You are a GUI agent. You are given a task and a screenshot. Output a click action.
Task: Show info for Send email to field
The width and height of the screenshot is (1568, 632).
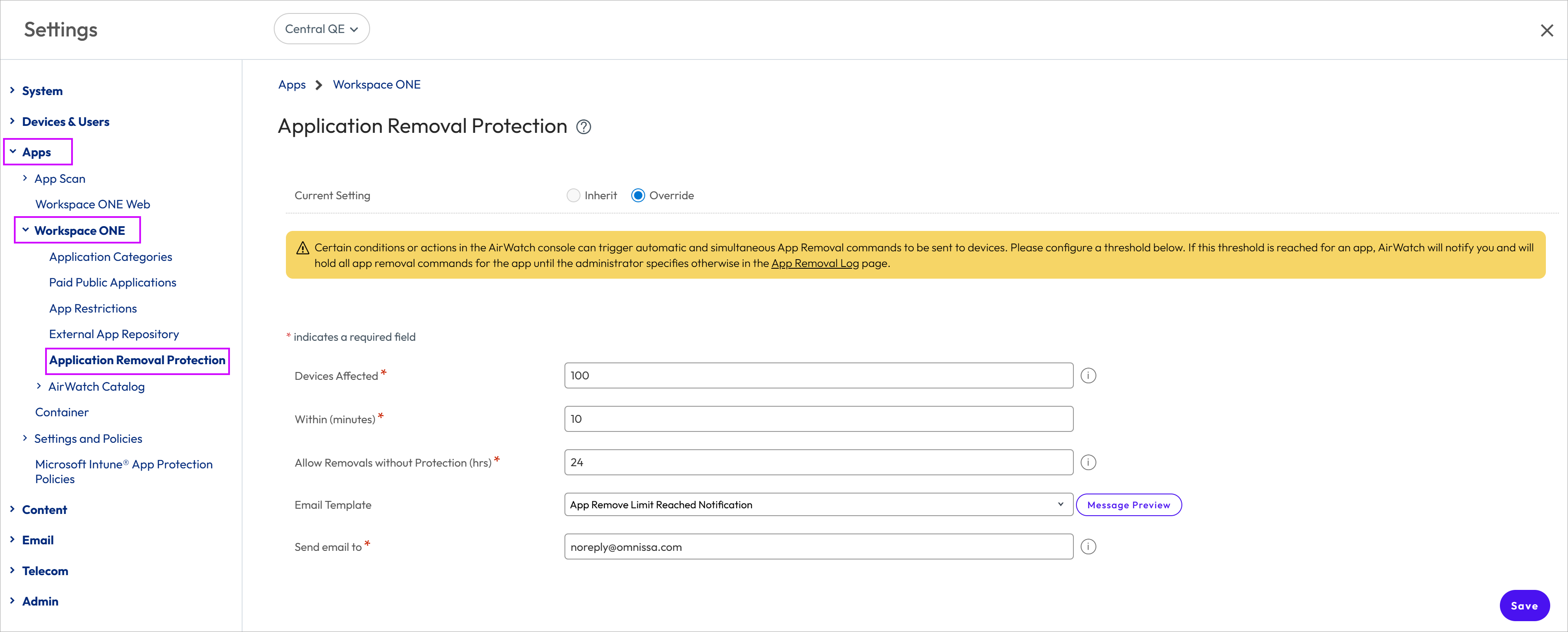1088,547
